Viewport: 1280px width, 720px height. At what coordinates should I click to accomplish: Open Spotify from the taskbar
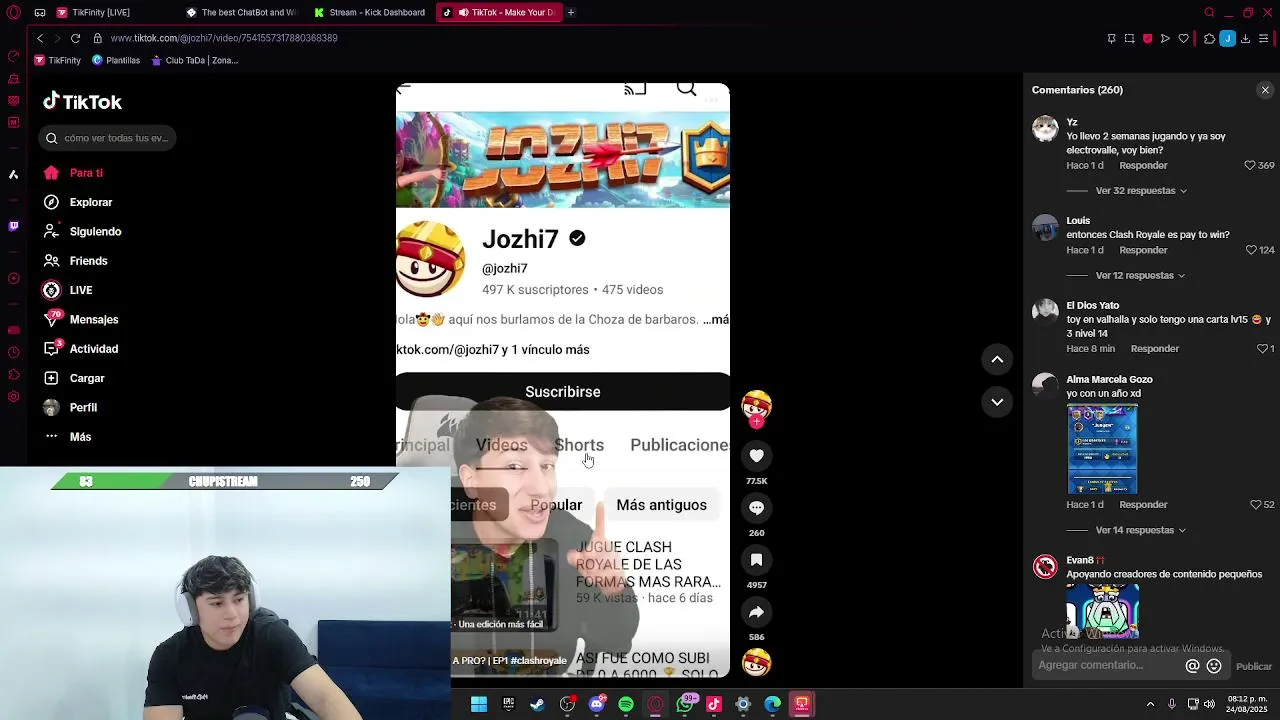coord(626,704)
